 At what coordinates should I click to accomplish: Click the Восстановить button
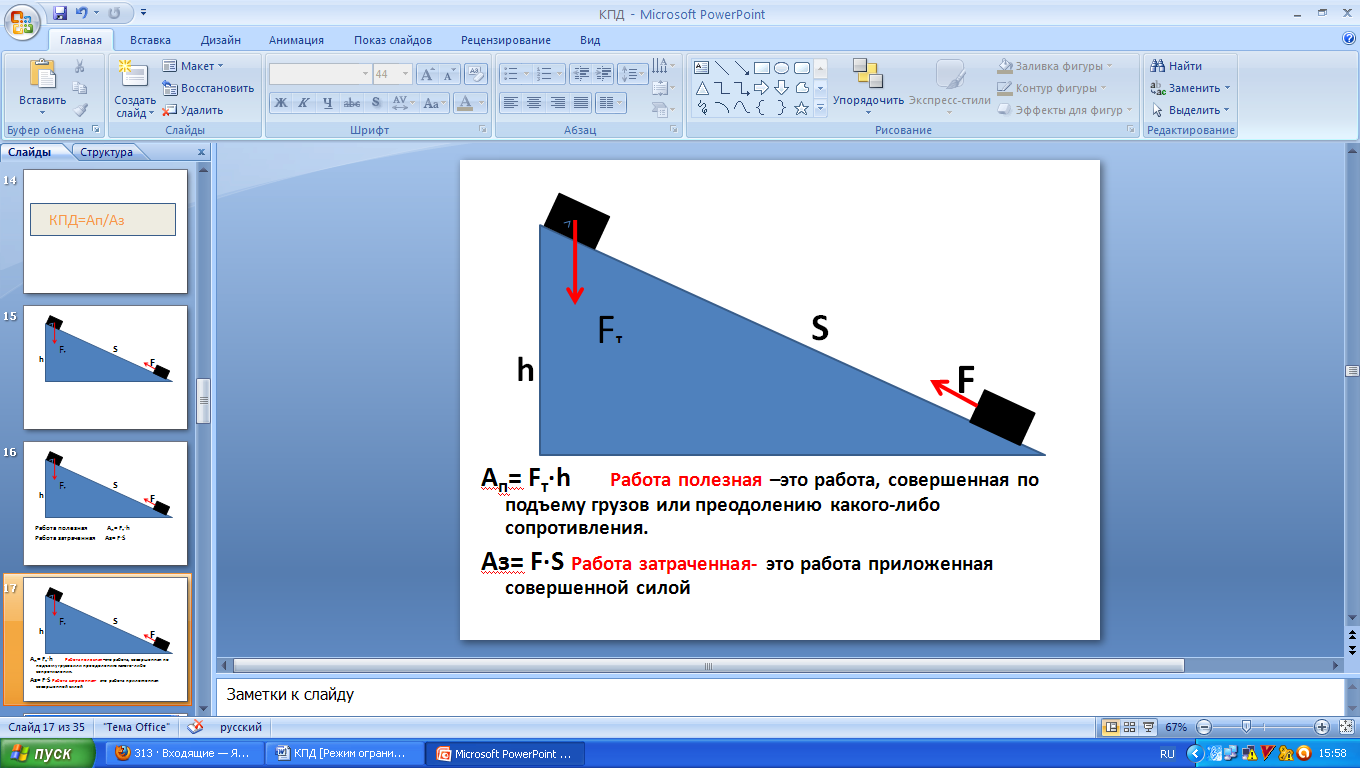208,88
